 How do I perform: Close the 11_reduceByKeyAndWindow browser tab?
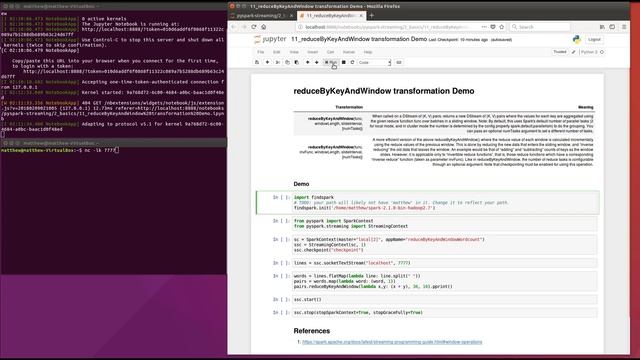pos(361,16)
